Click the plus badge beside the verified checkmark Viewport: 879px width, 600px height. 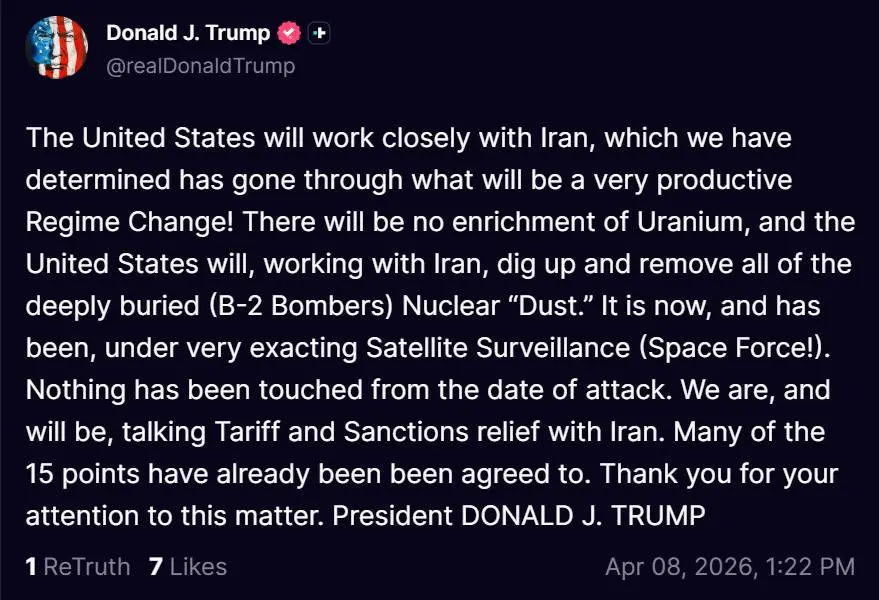click(319, 33)
